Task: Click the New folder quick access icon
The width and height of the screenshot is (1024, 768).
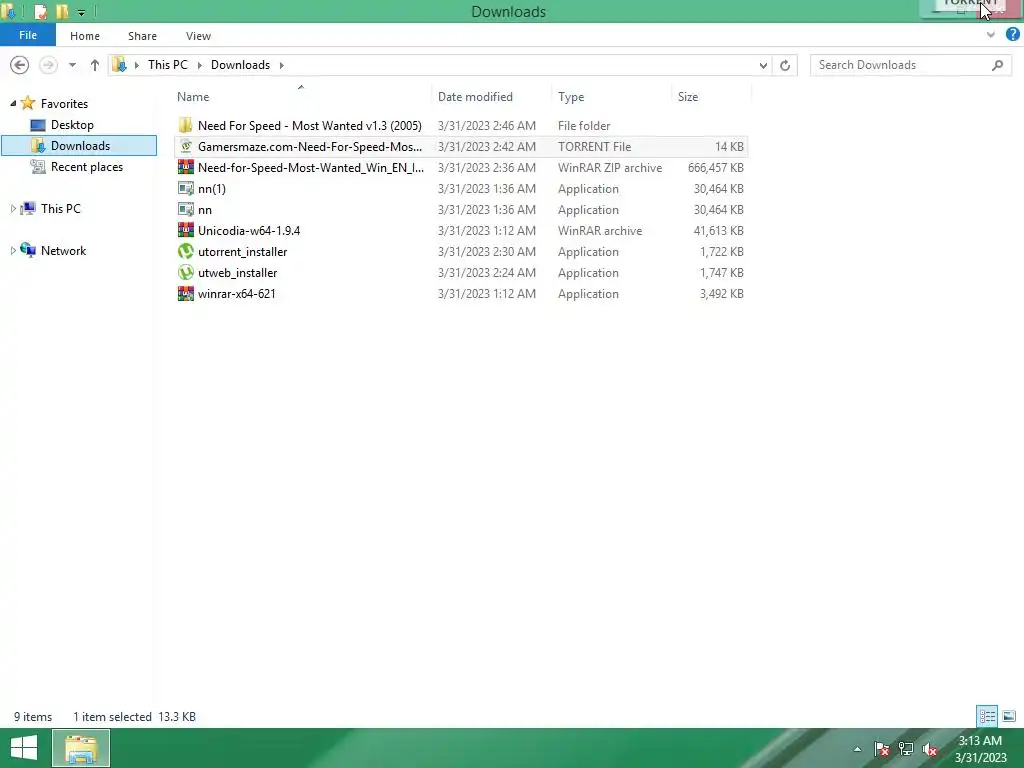Action: [x=62, y=11]
